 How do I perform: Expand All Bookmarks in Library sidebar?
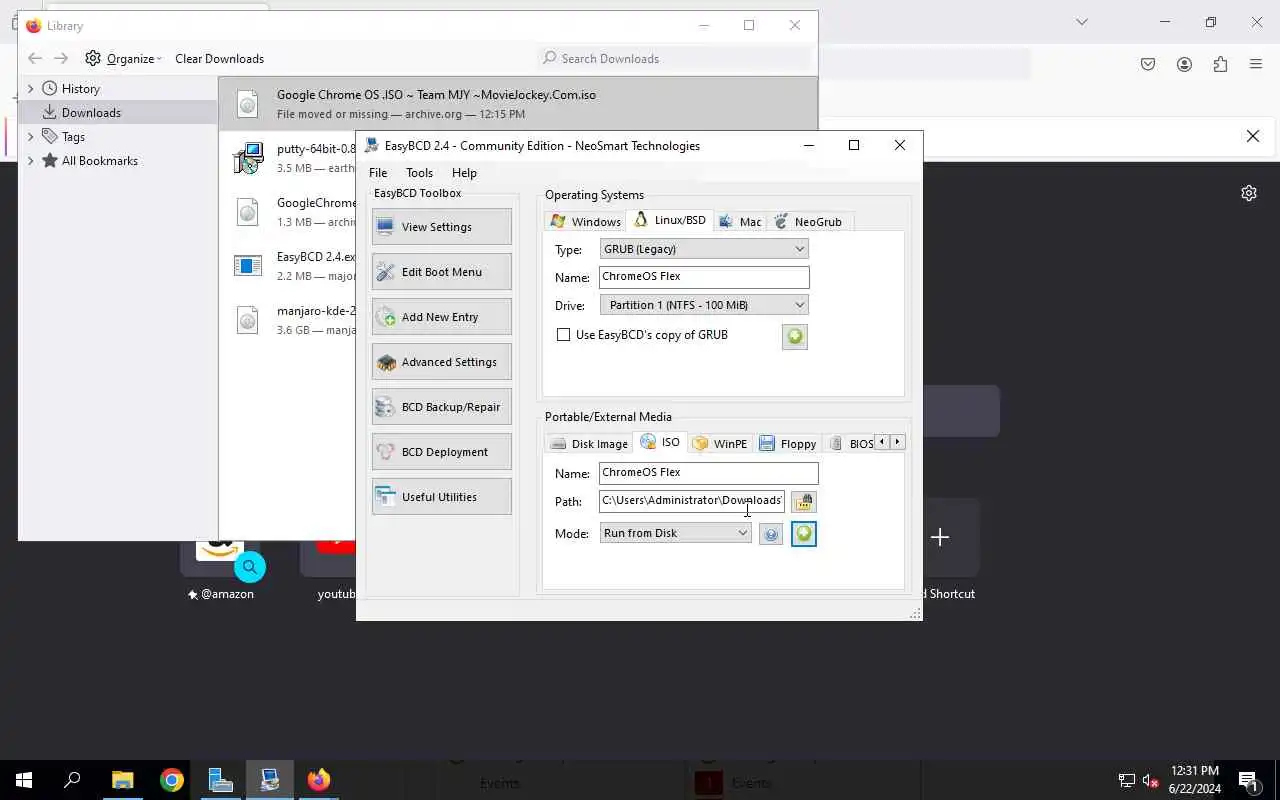[31, 161]
